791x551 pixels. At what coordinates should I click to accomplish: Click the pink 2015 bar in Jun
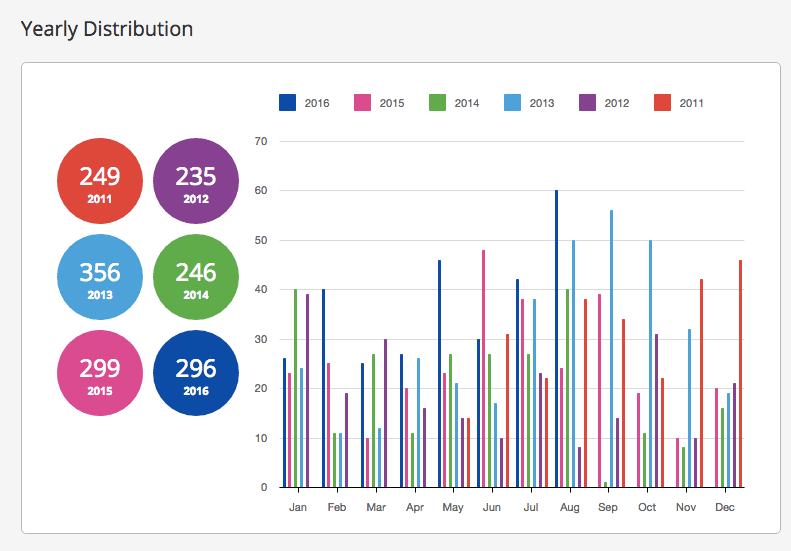[484, 370]
